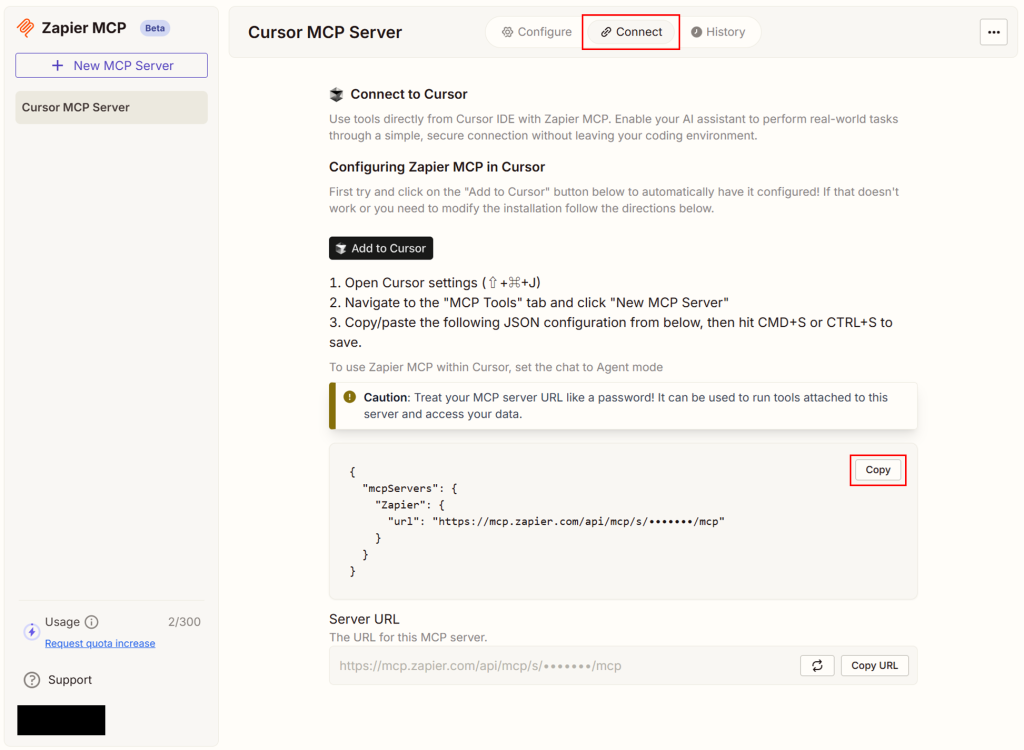Click the lightning bolt Usage icon
The height and width of the screenshot is (750, 1024).
point(31,632)
